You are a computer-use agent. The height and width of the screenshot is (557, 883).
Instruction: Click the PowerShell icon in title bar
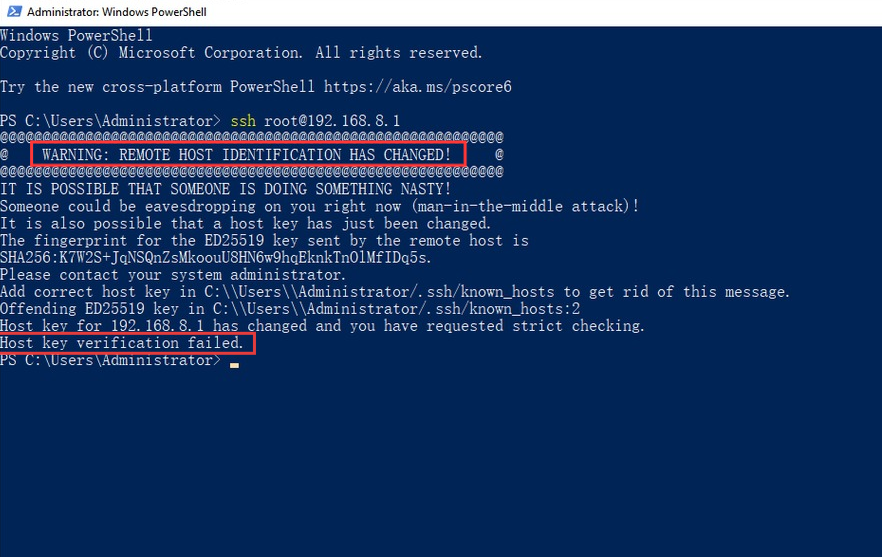point(14,11)
